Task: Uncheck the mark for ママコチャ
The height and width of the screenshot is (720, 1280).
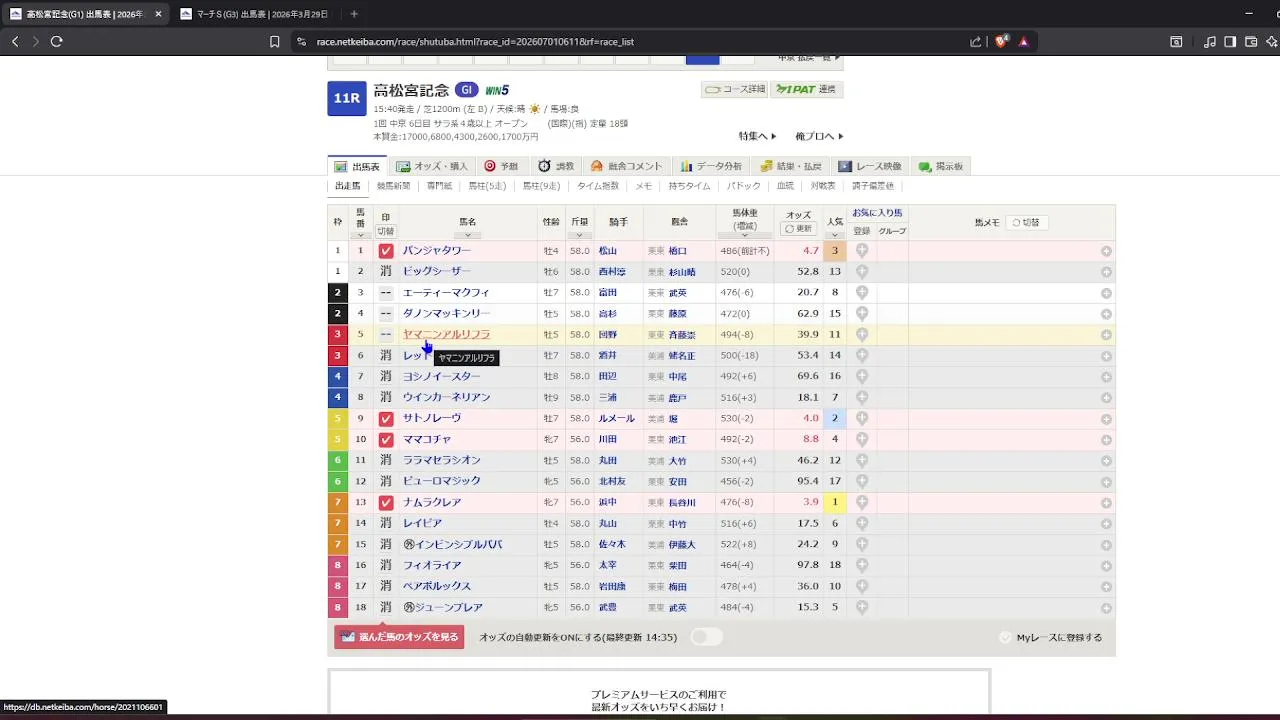Action: [386, 440]
